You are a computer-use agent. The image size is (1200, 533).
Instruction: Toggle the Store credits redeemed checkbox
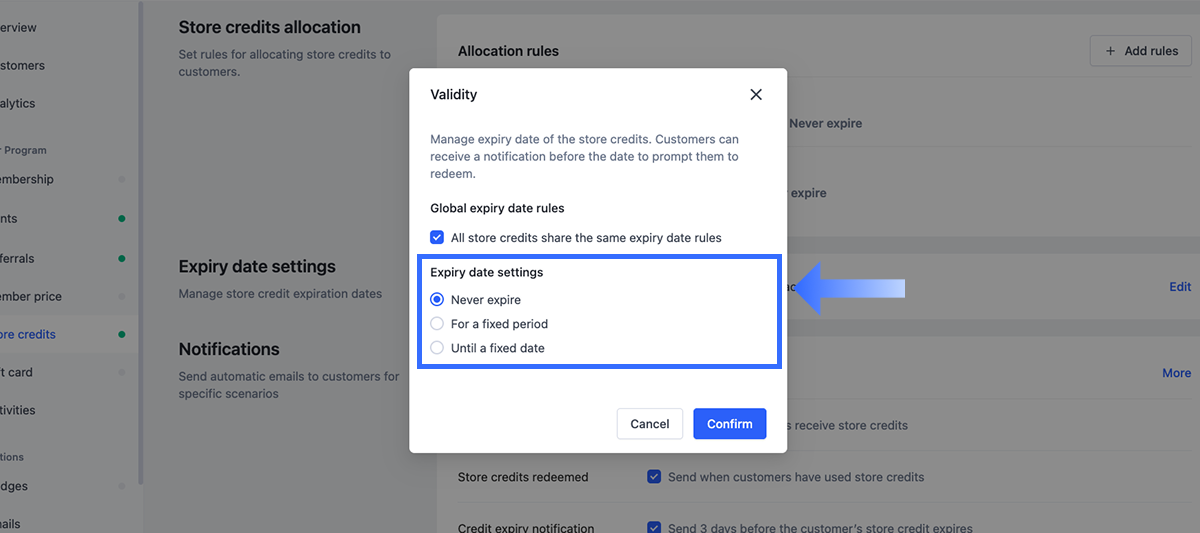[654, 477]
